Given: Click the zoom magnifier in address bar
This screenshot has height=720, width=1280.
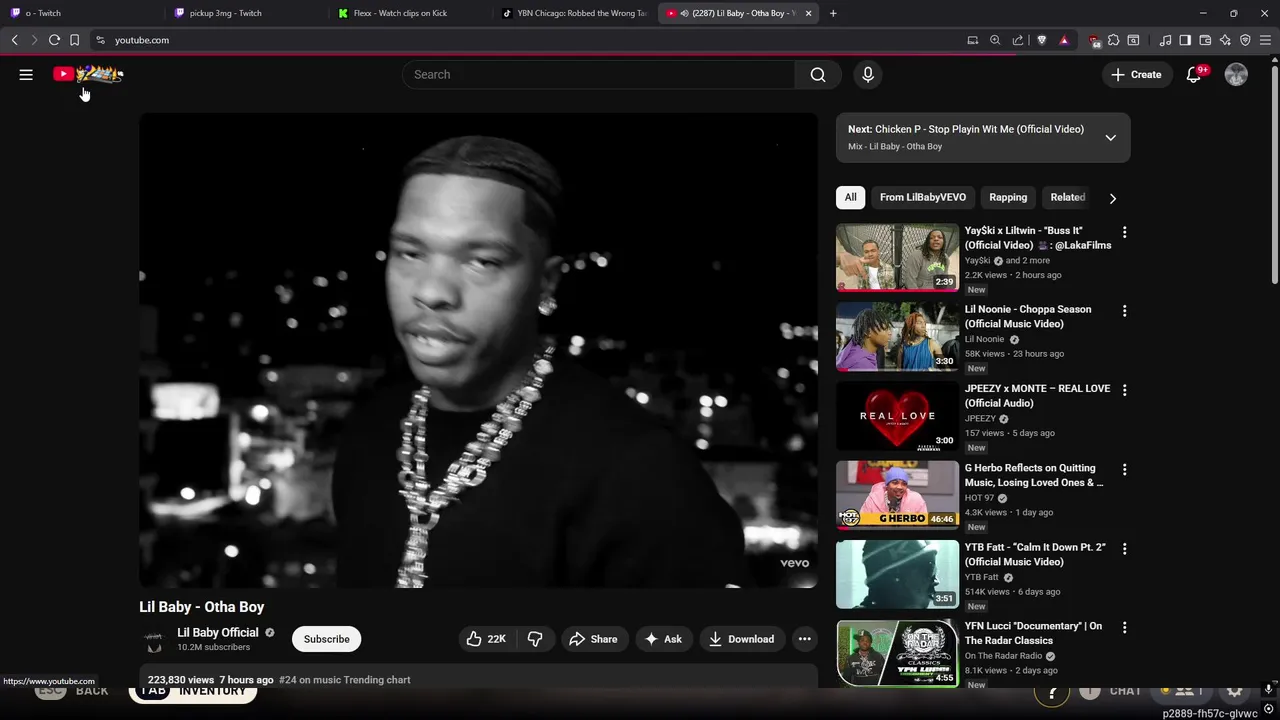Looking at the screenshot, I should 995,40.
